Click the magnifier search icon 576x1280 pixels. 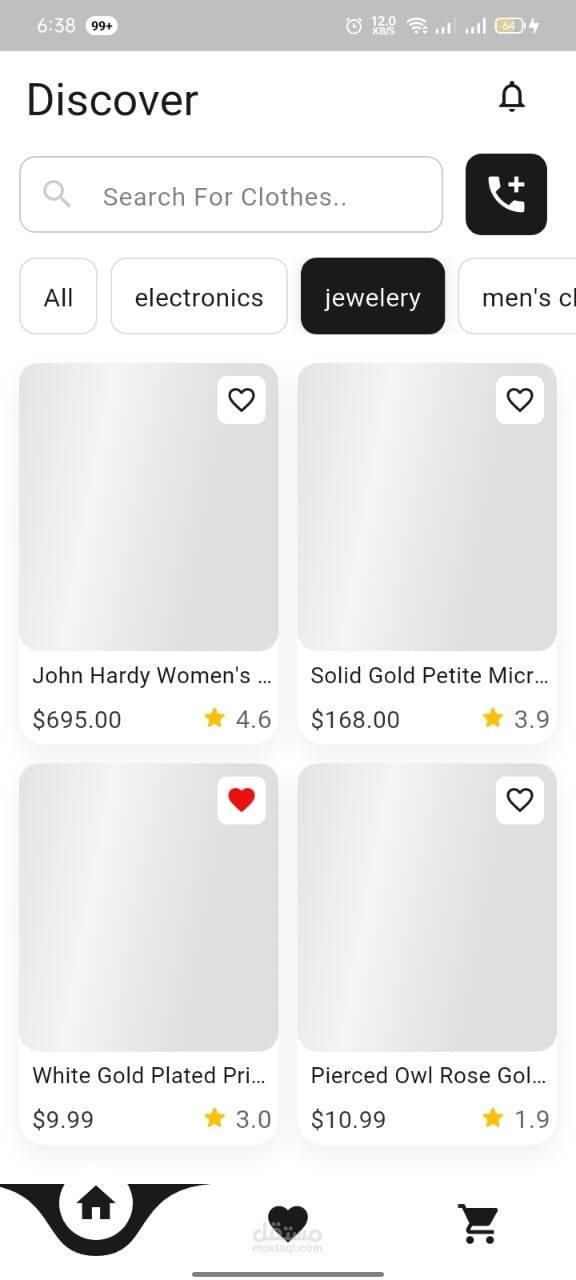(x=58, y=194)
